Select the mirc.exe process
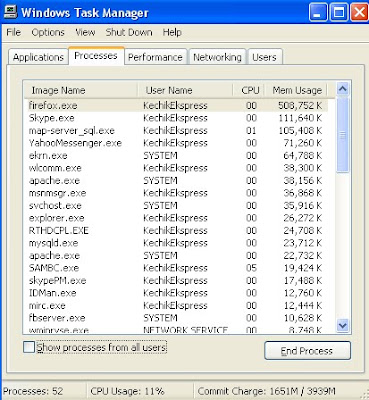369x400 pixels. (176, 306)
